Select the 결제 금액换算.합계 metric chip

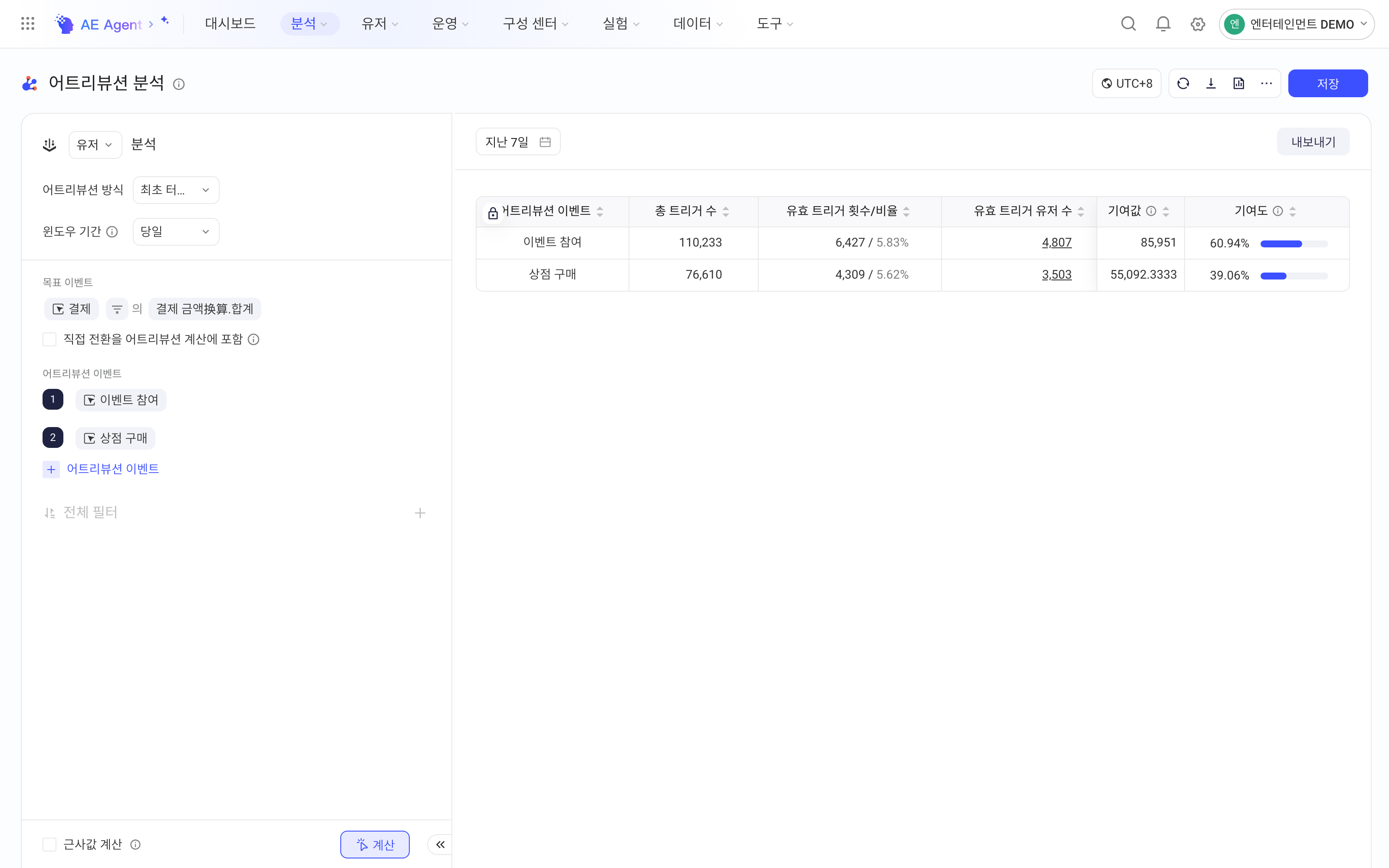pos(205,309)
